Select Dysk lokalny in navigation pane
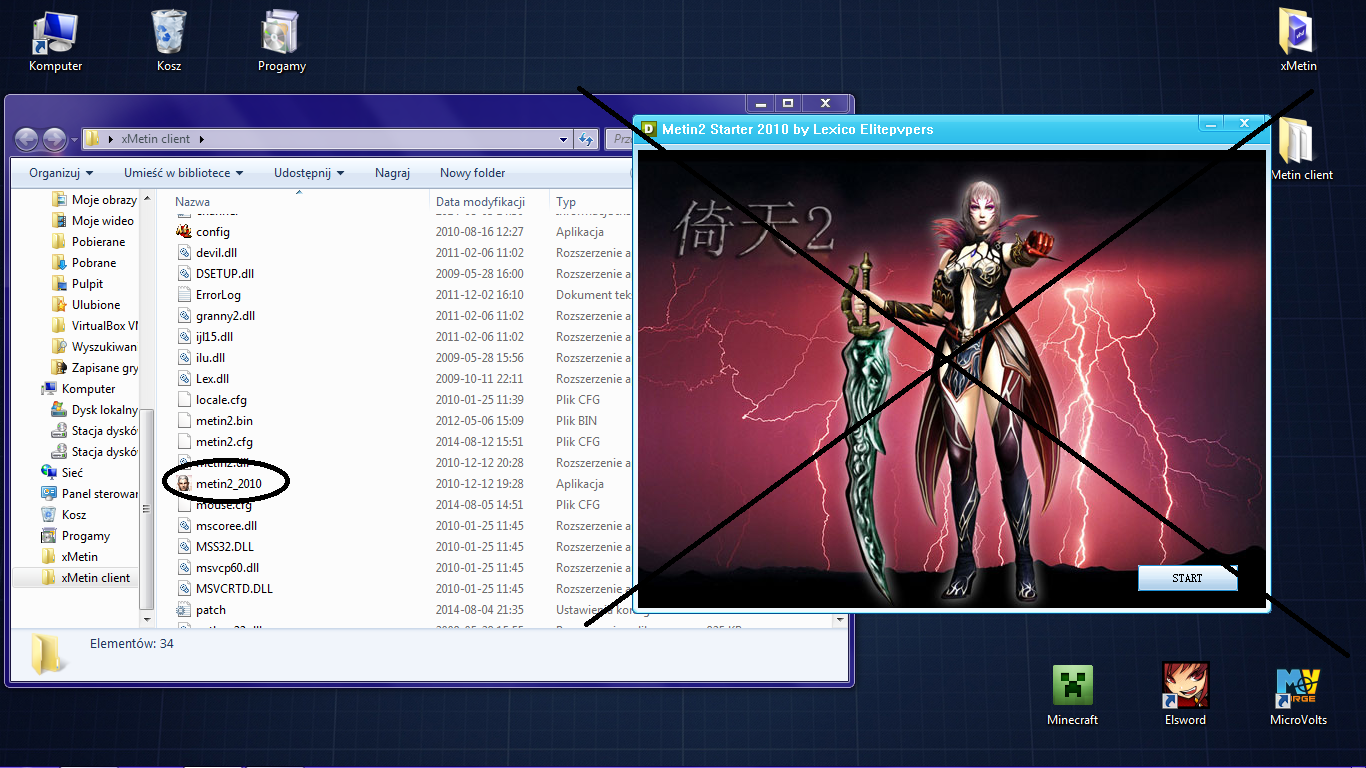 click(x=95, y=410)
